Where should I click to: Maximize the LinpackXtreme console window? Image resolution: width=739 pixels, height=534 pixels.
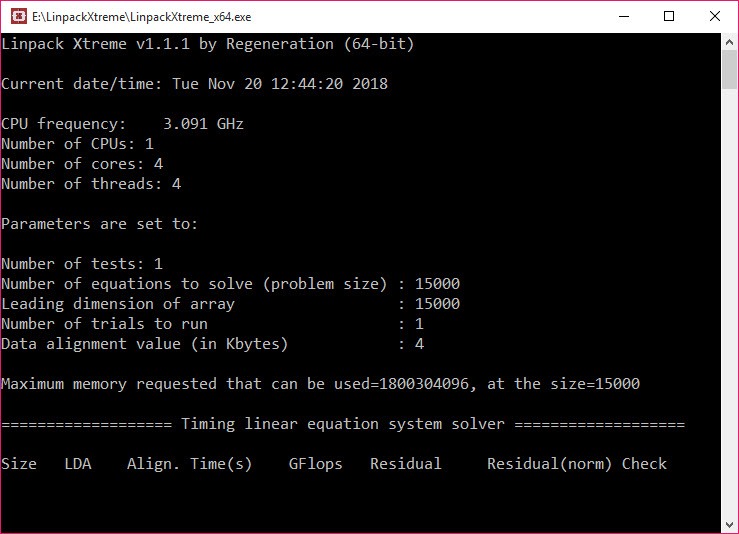coord(669,16)
